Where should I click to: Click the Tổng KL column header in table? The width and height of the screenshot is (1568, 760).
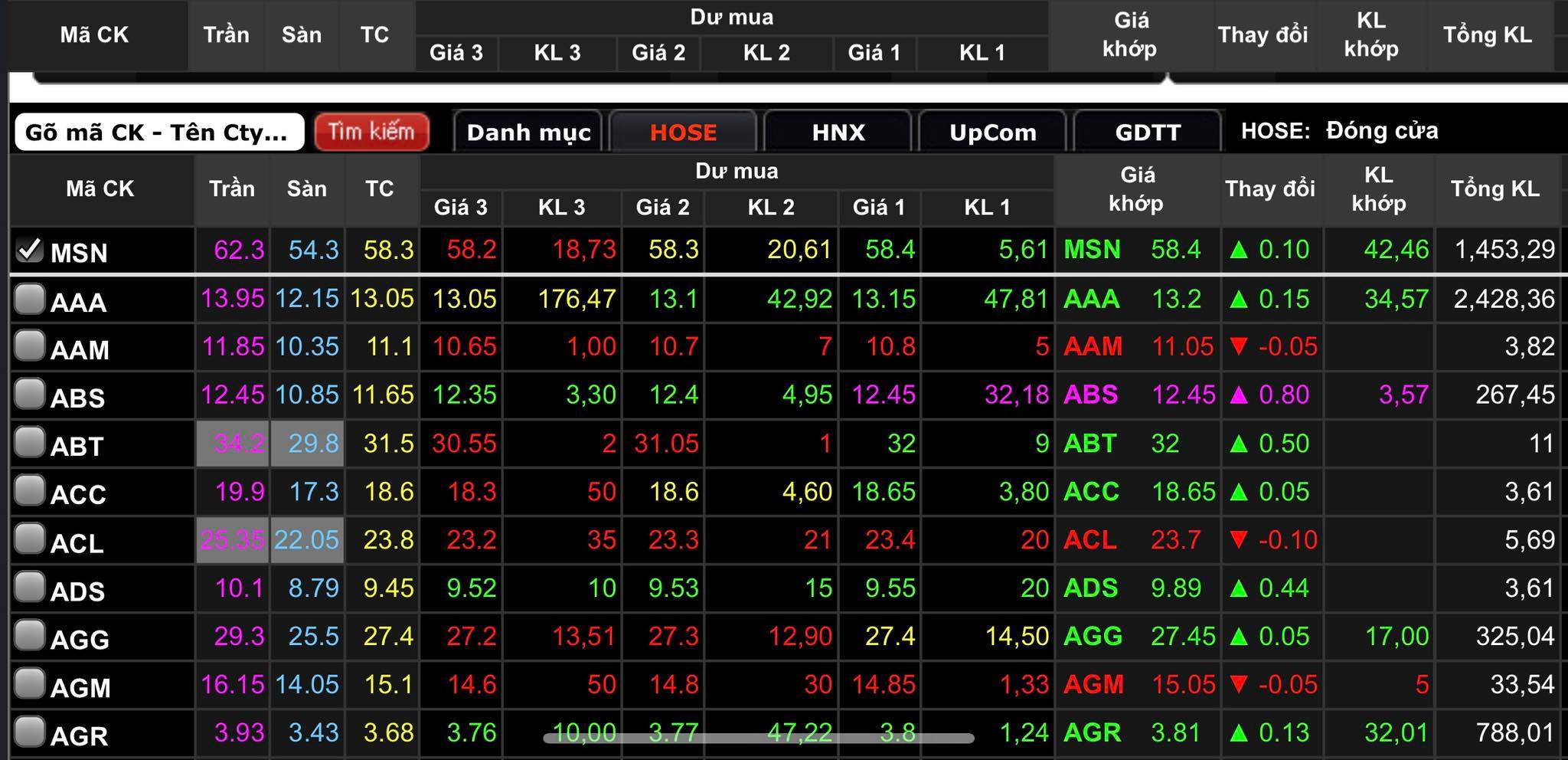tap(1495, 189)
